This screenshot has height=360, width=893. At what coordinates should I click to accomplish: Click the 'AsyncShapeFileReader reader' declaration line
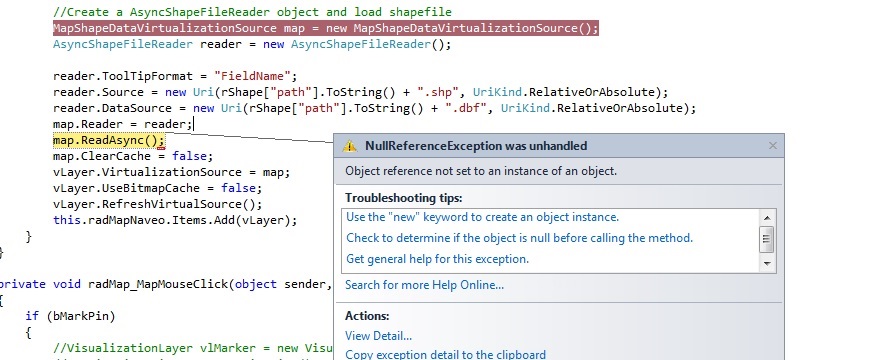pos(252,44)
